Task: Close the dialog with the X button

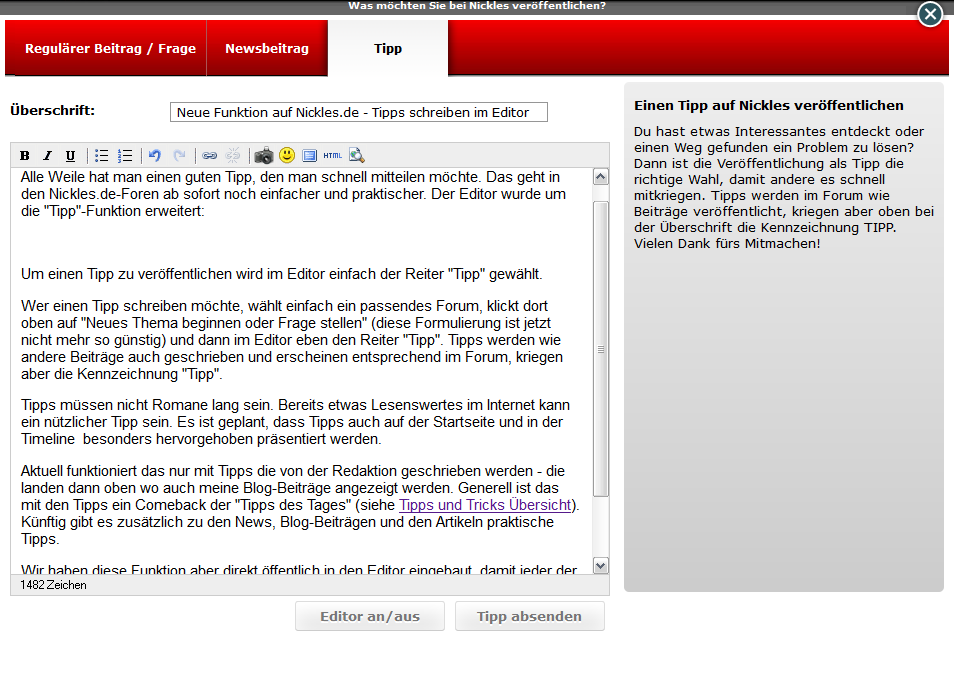Action: (x=930, y=14)
